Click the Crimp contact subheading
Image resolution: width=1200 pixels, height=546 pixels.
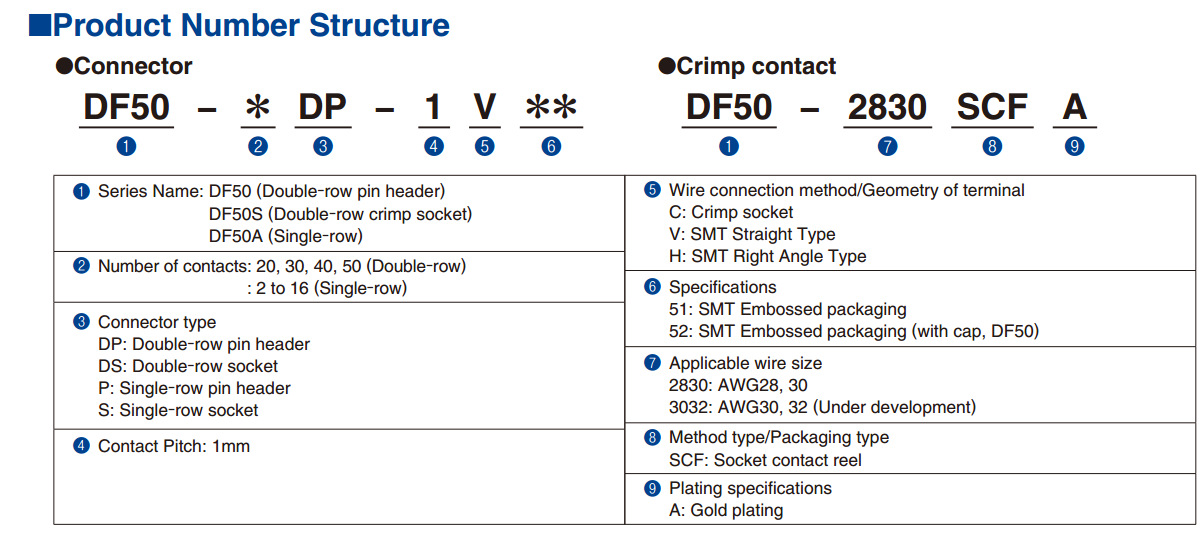pyautogui.click(x=756, y=67)
